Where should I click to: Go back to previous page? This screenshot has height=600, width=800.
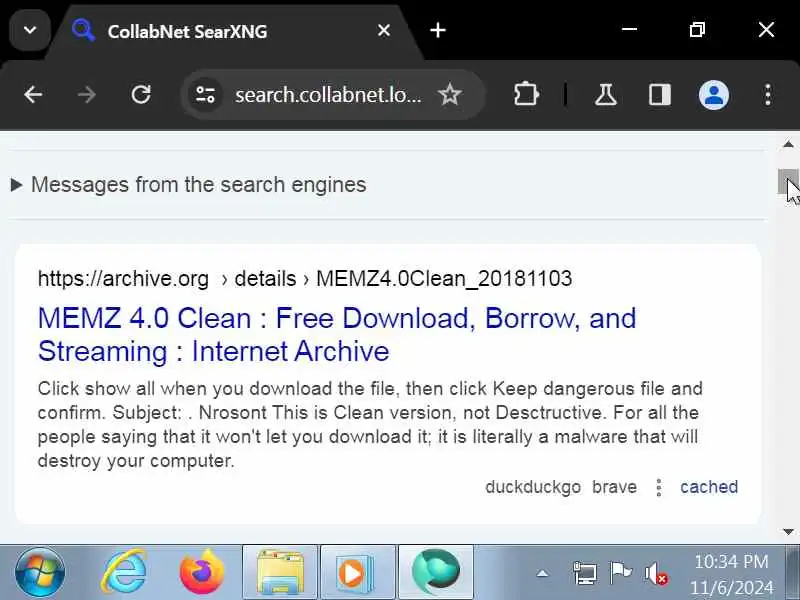[33, 95]
